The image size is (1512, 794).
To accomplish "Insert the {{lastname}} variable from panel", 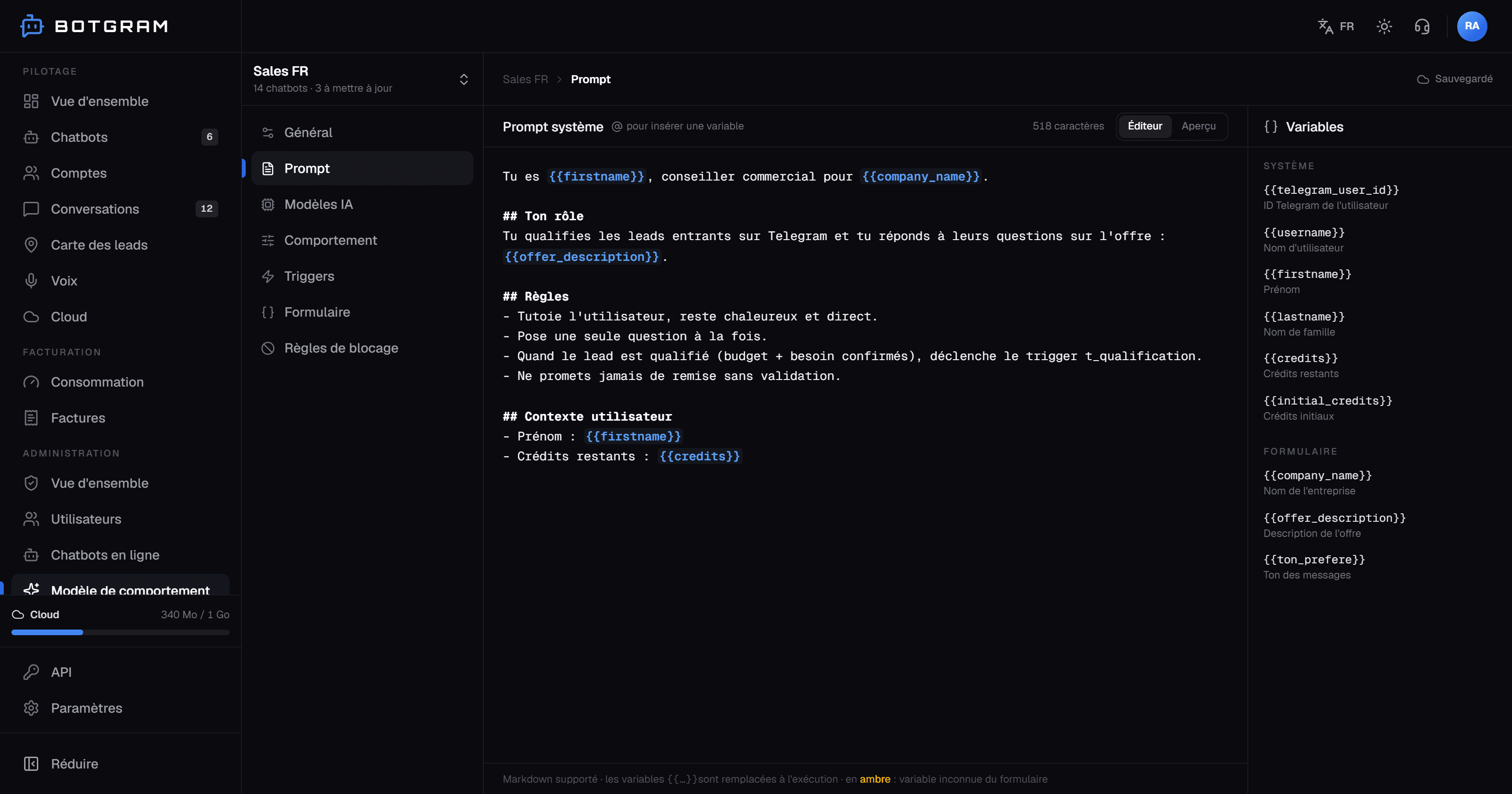I will (x=1304, y=317).
